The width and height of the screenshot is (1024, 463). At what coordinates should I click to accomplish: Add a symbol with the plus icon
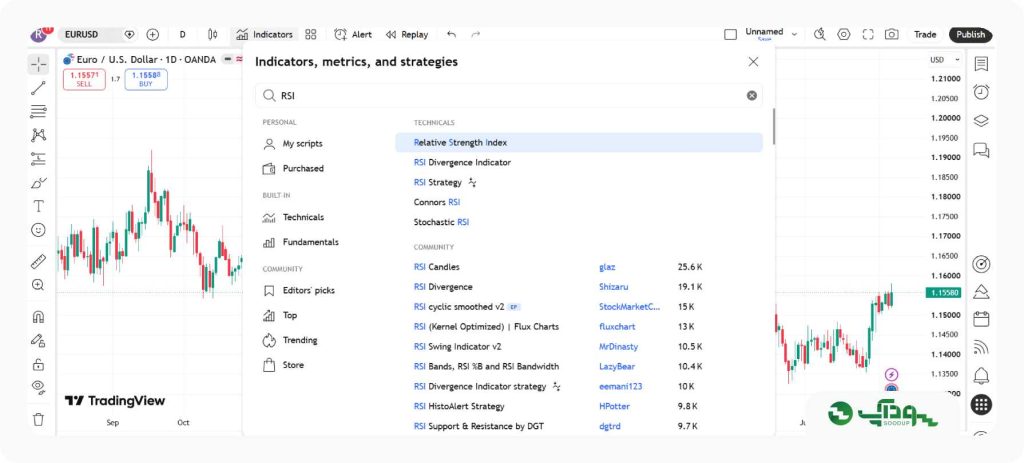point(153,35)
